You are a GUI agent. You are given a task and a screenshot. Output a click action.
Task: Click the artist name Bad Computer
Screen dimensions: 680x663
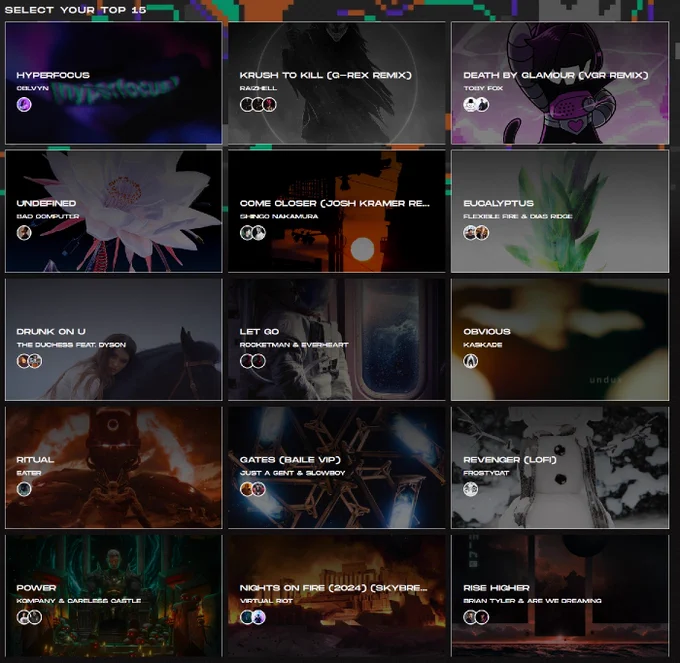coord(48,216)
